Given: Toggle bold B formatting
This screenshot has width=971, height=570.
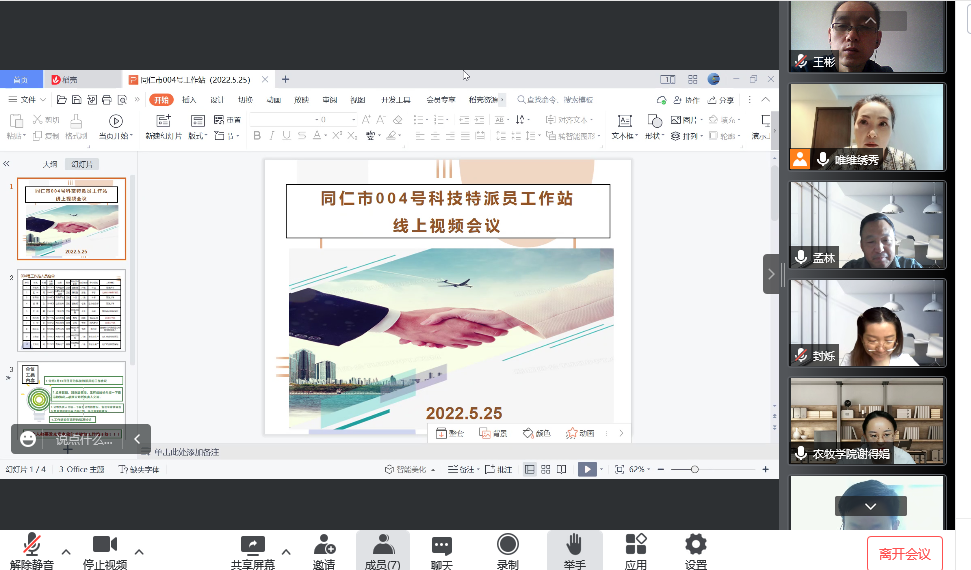Looking at the screenshot, I should point(257,135).
